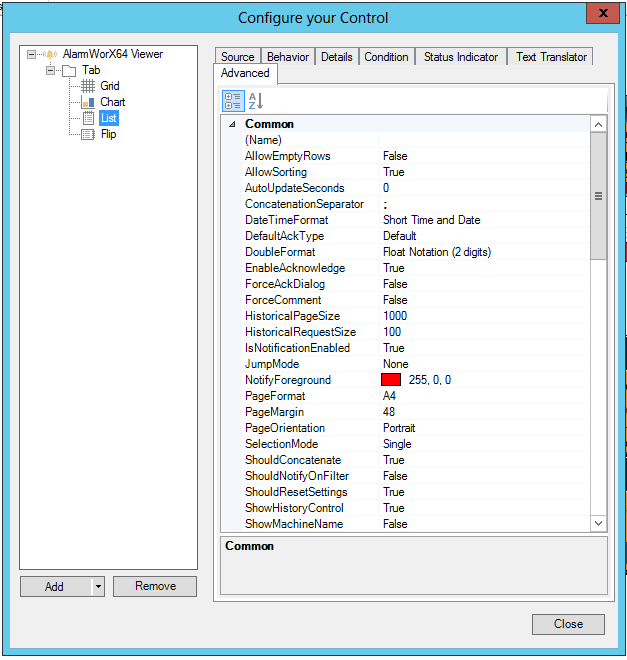Click the property grid scroll down arrow
The image size is (627, 660).
(599, 523)
